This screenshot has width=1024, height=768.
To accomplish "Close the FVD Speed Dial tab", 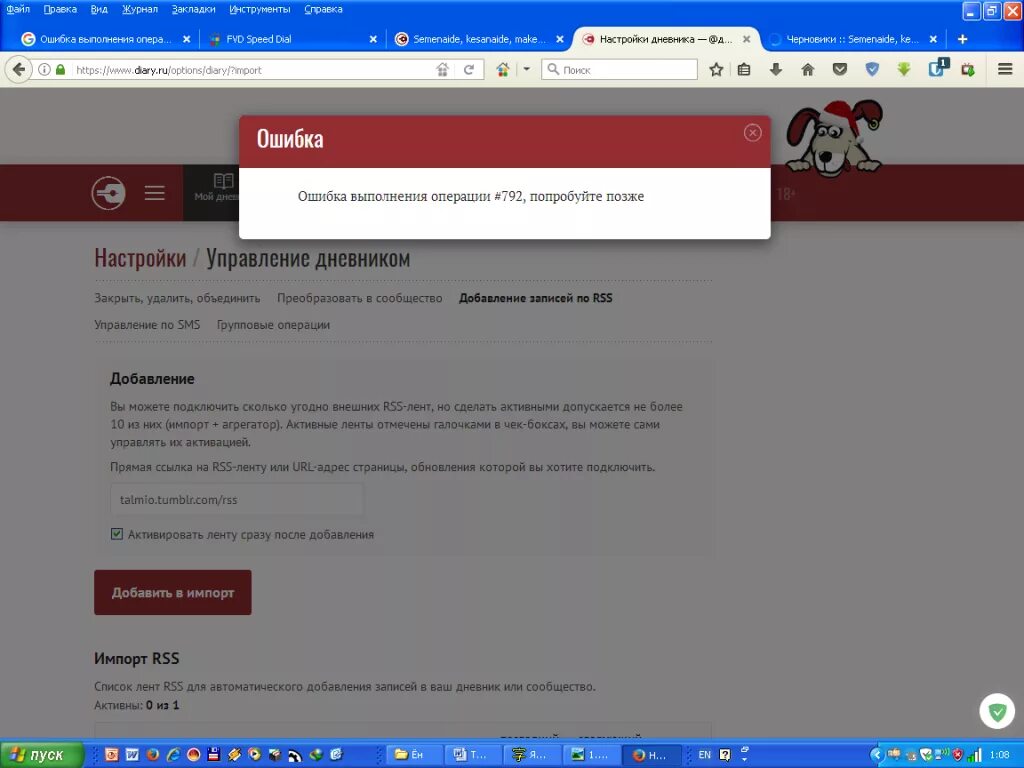I will [373, 39].
